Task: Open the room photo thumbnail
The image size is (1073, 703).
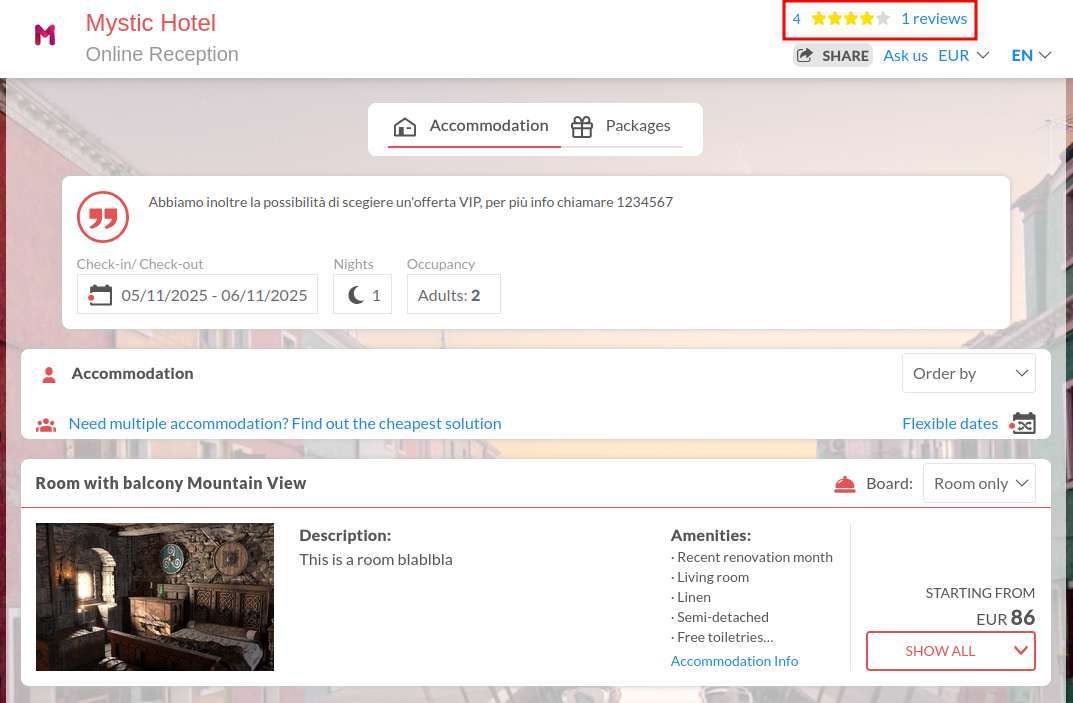Action: coord(155,596)
